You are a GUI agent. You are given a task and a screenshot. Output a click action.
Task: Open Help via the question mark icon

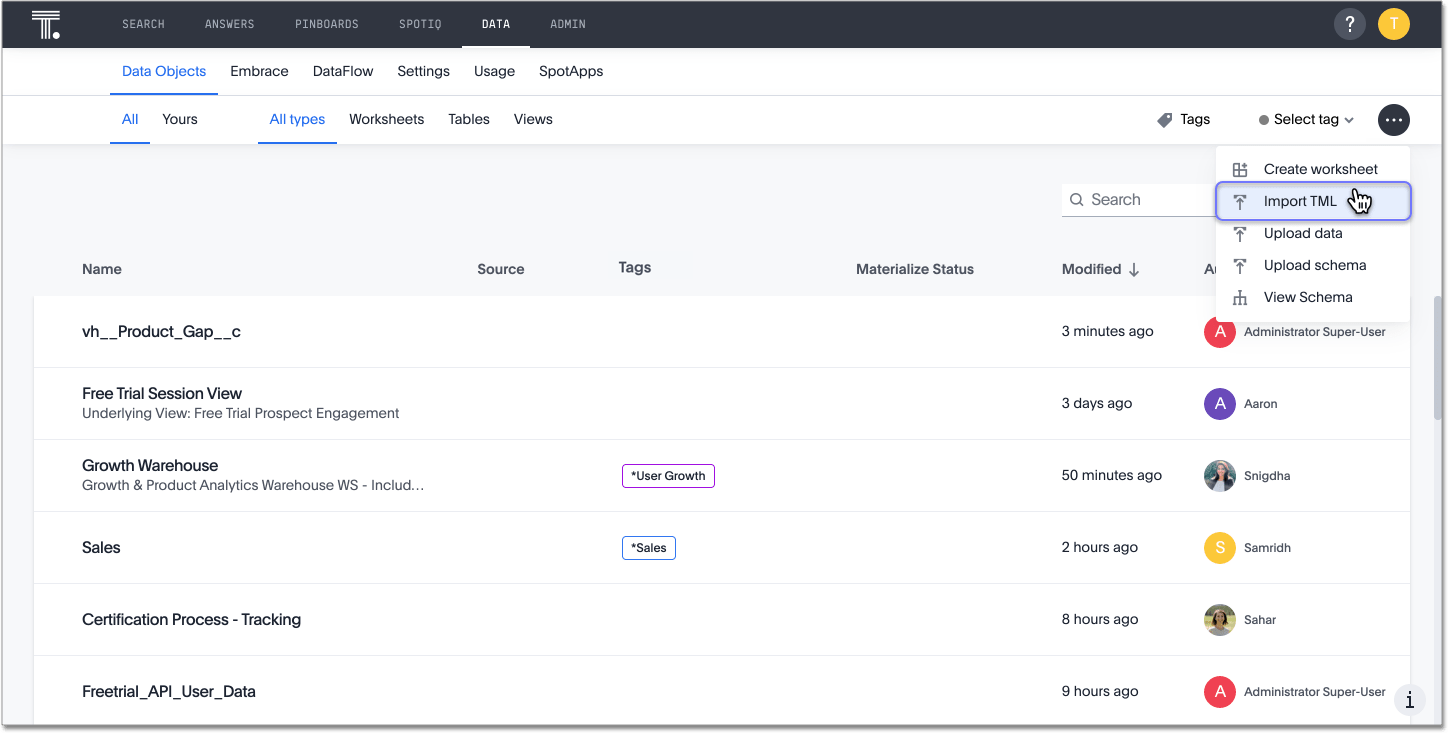(x=1350, y=23)
